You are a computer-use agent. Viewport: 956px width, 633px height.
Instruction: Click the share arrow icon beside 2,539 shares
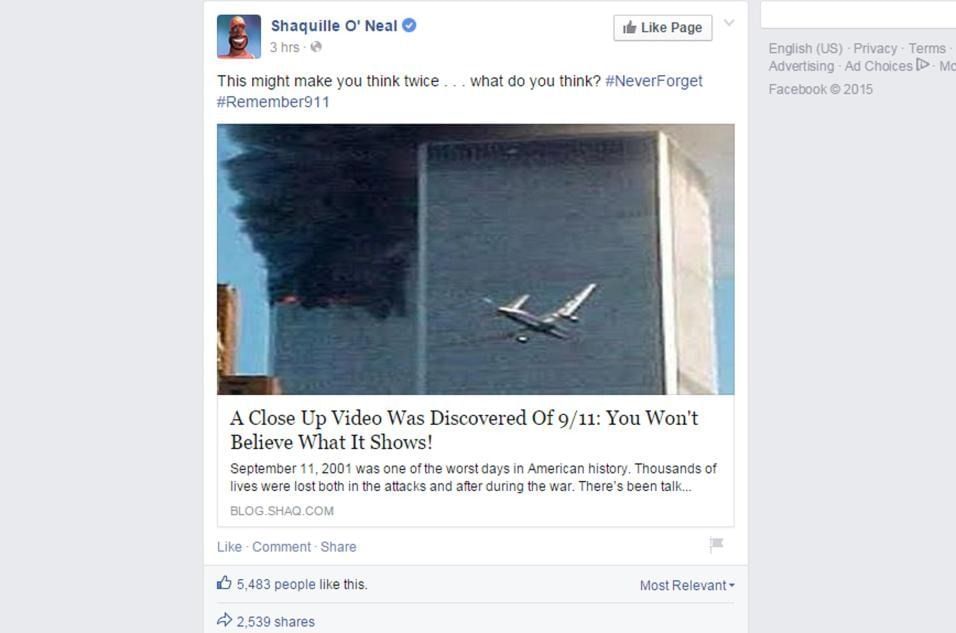(224, 620)
